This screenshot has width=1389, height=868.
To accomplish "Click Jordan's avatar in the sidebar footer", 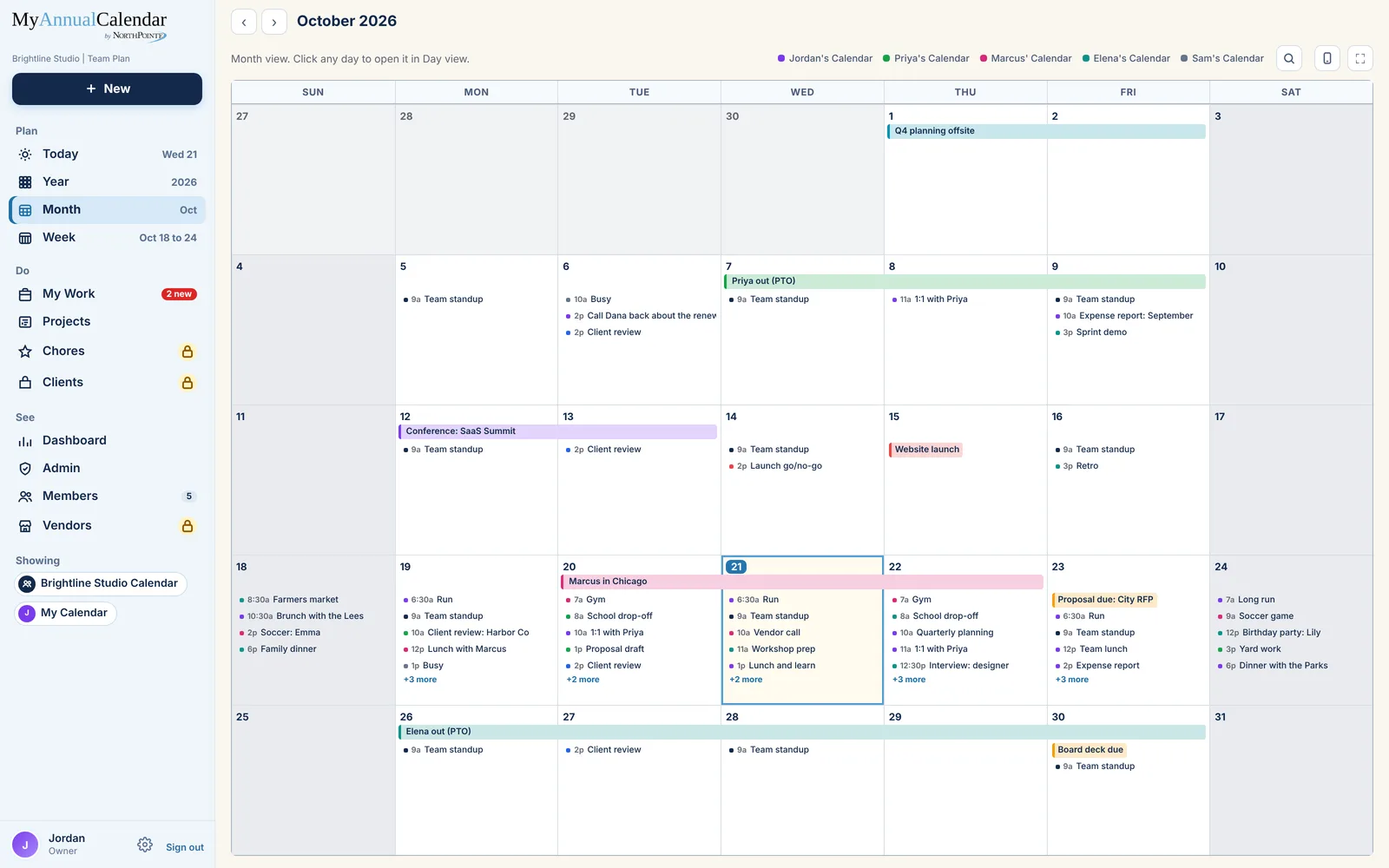I will point(25,845).
